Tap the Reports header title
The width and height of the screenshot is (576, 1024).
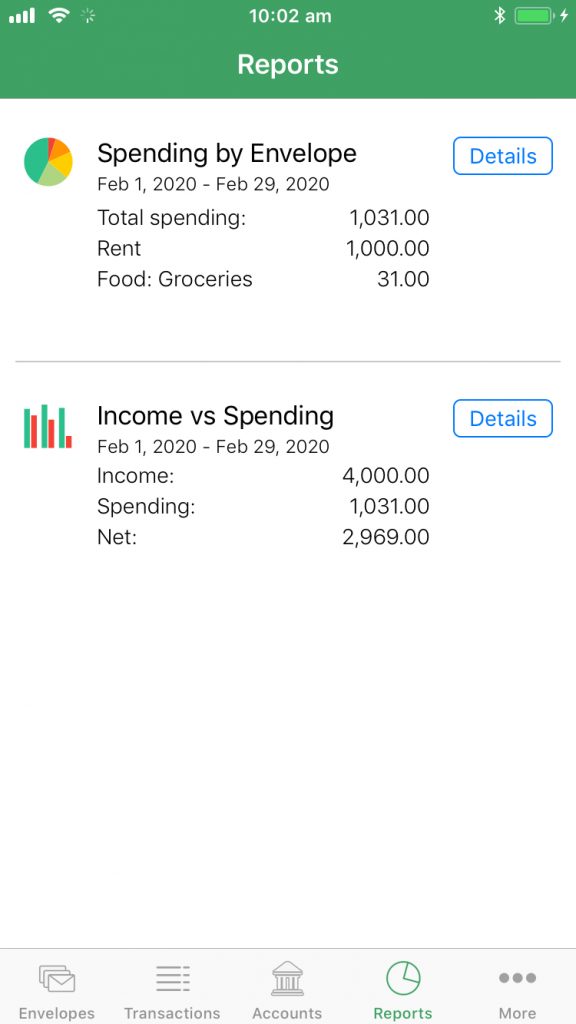tap(288, 65)
